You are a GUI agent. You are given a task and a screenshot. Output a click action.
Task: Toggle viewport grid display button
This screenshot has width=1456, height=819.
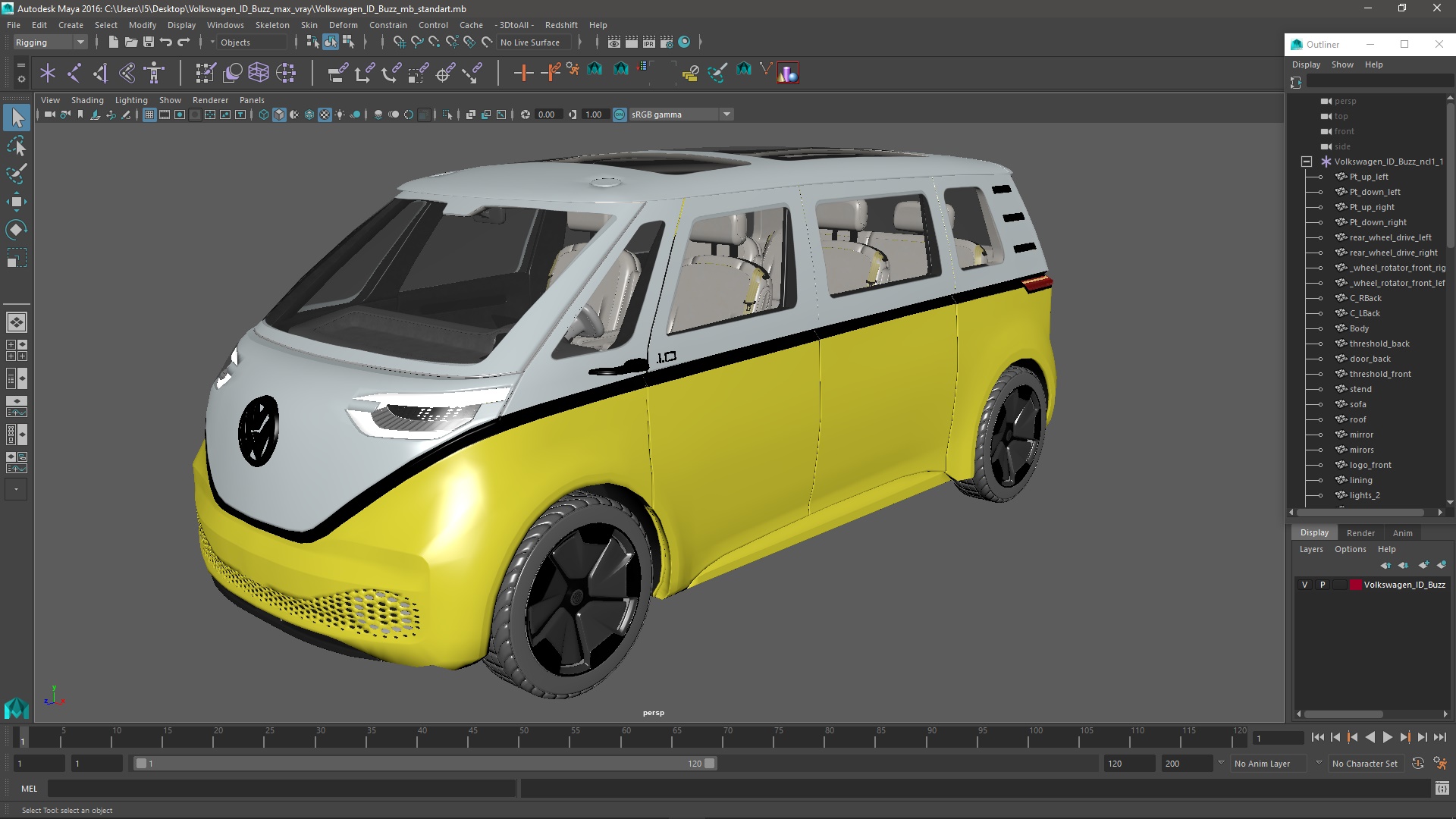149,115
